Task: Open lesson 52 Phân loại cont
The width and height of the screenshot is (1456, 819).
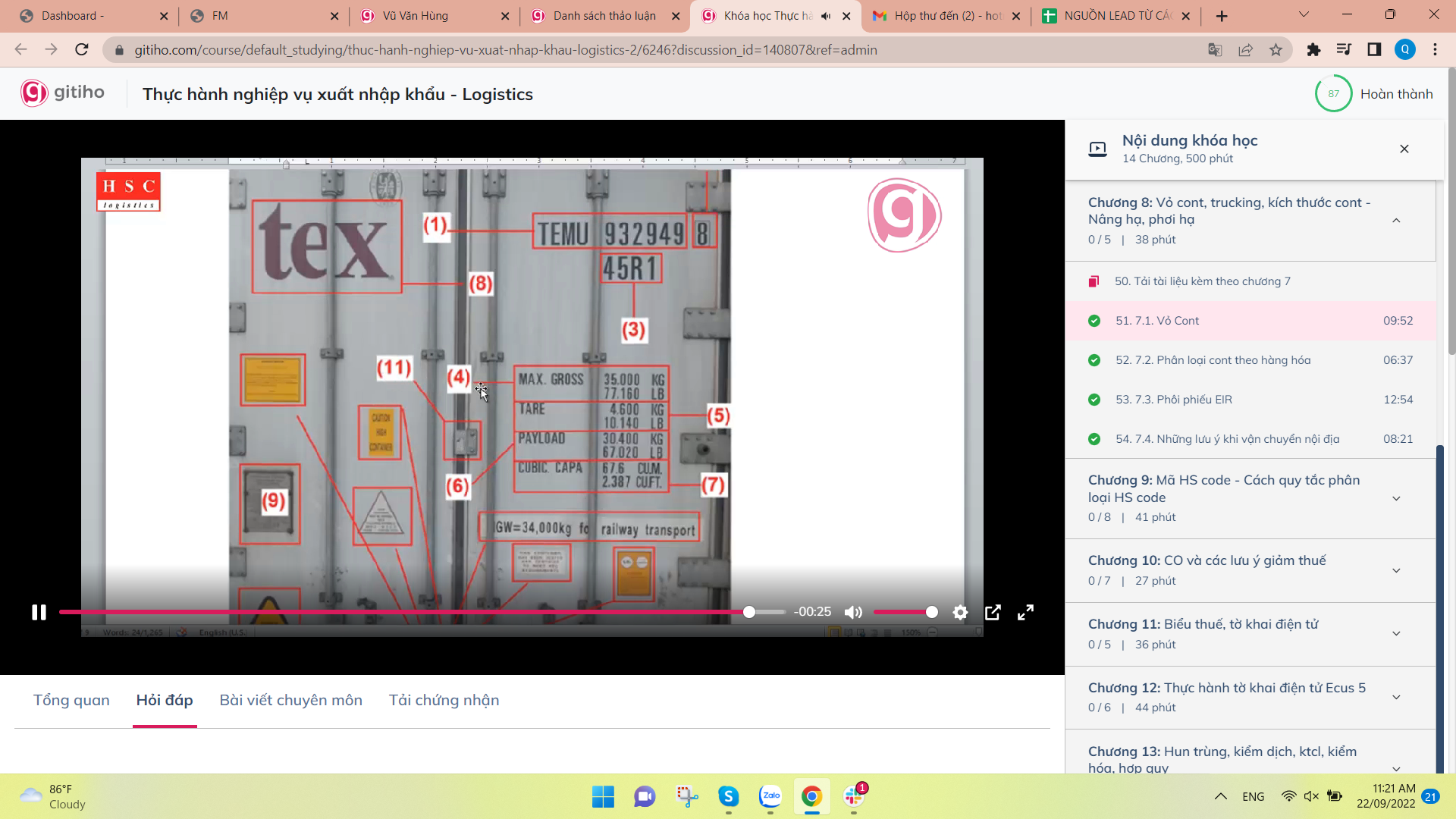Action: (1250, 360)
